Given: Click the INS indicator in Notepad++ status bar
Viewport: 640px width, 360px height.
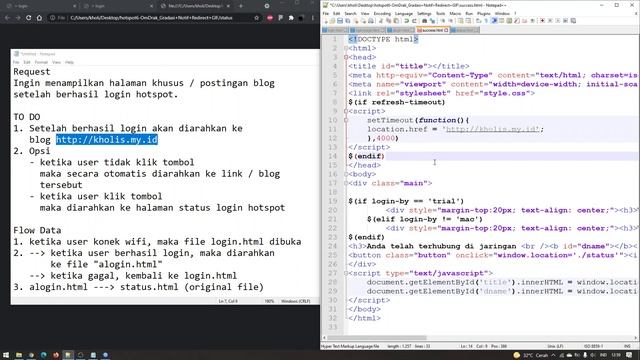Looking at the screenshot, I should [627, 346].
